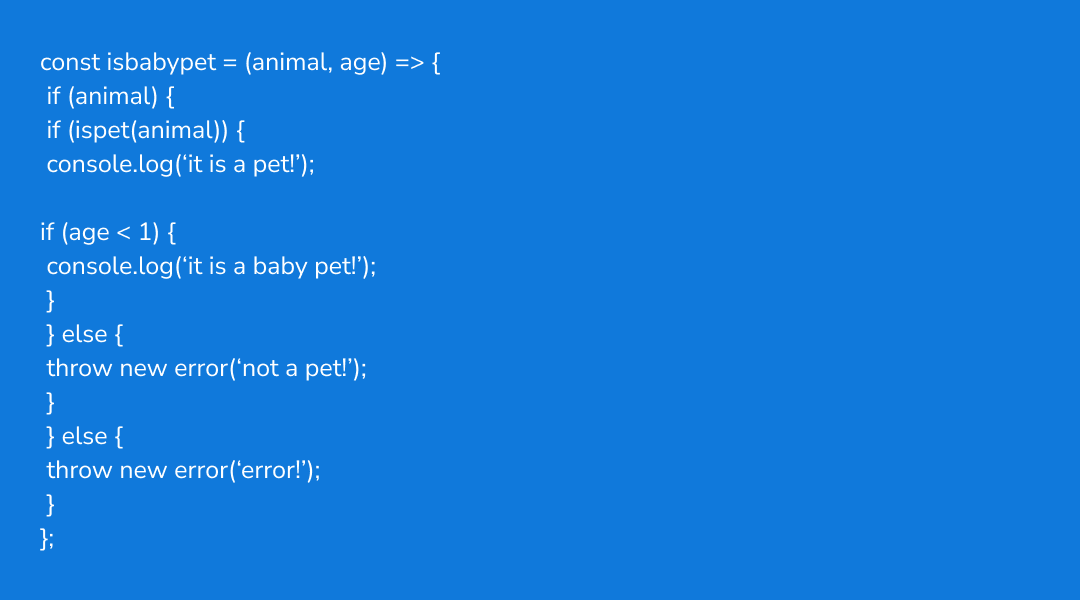
Task: Click the arrow '=>' operator
Action: tap(409, 63)
